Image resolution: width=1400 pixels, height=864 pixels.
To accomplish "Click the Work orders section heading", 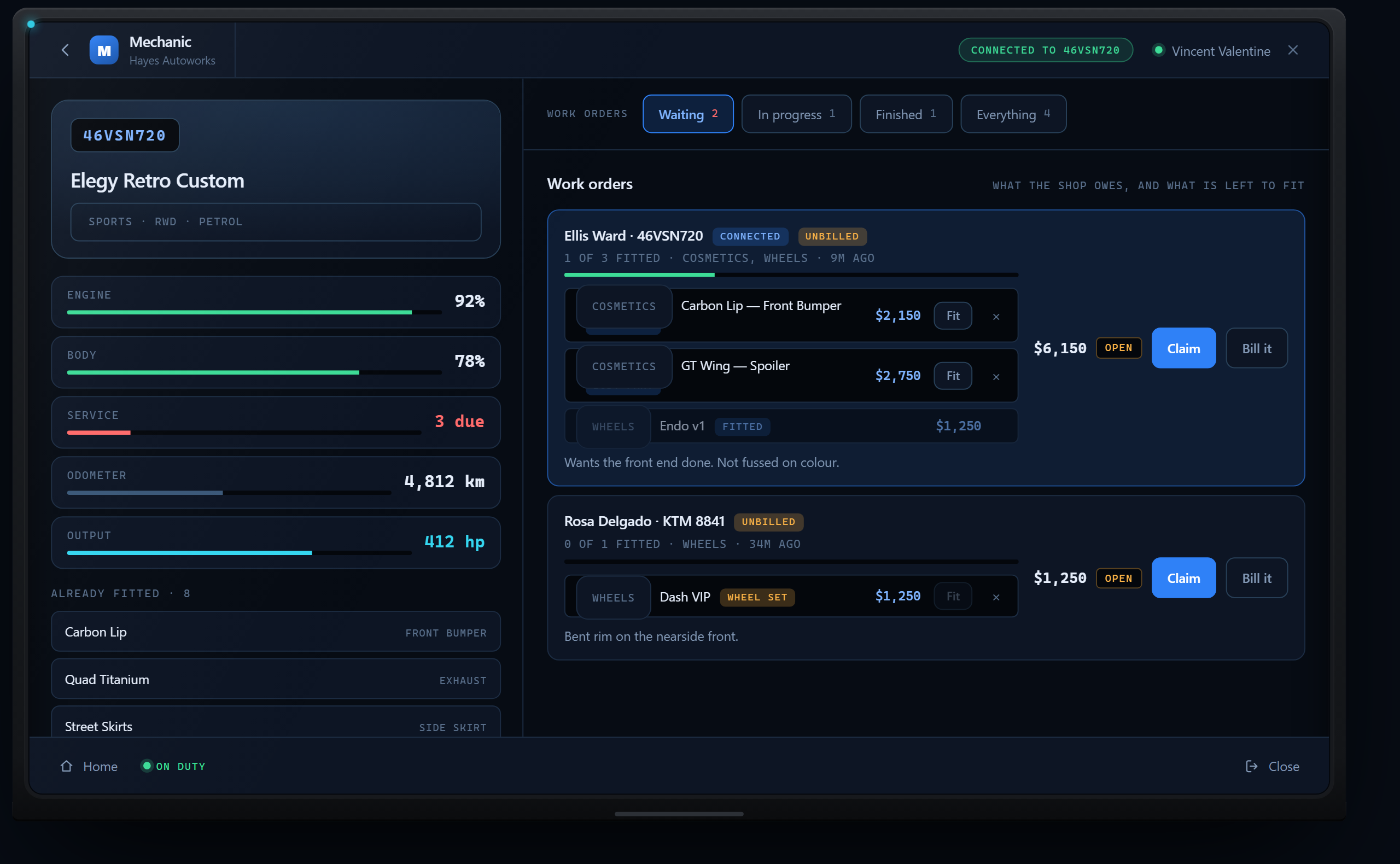I will pyautogui.click(x=590, y=184).
